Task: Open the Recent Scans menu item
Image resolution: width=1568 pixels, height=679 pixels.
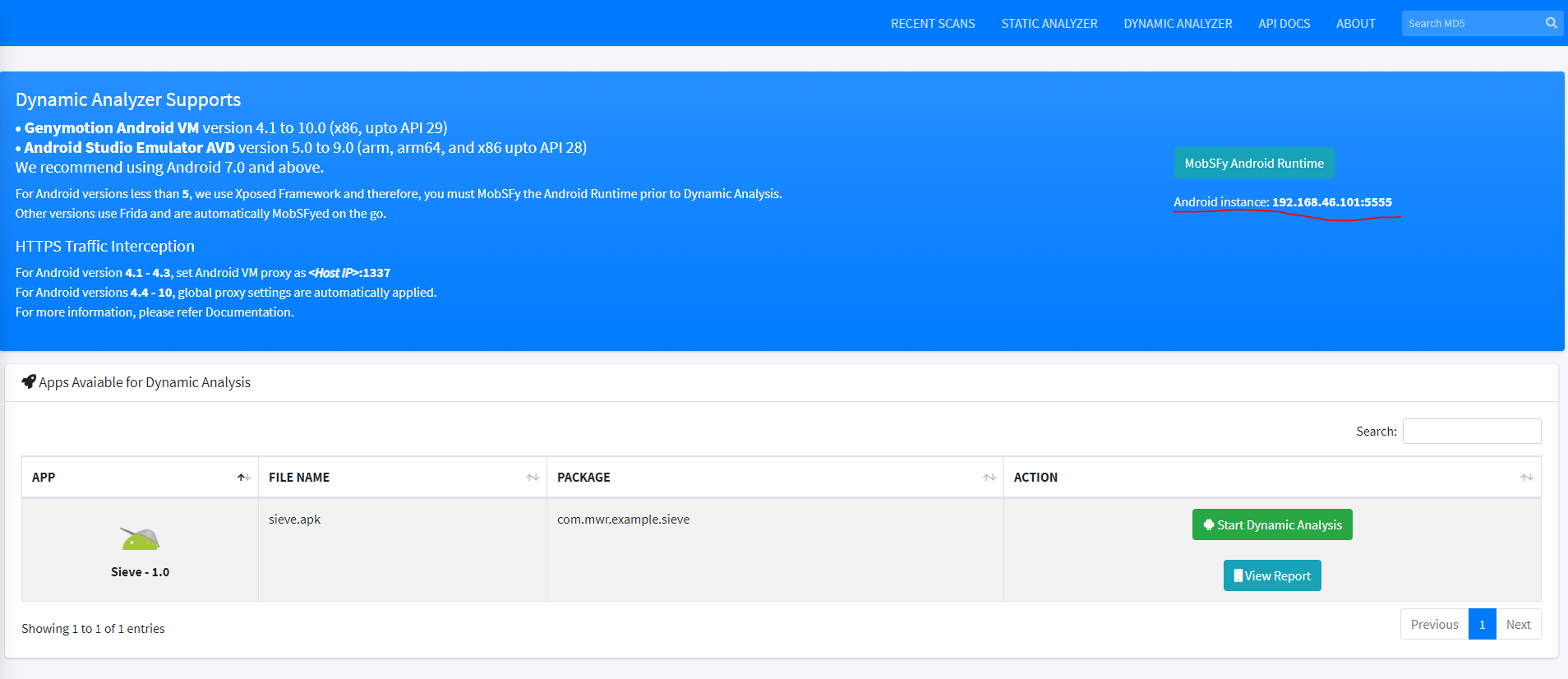Action: (x=933, y=24)
